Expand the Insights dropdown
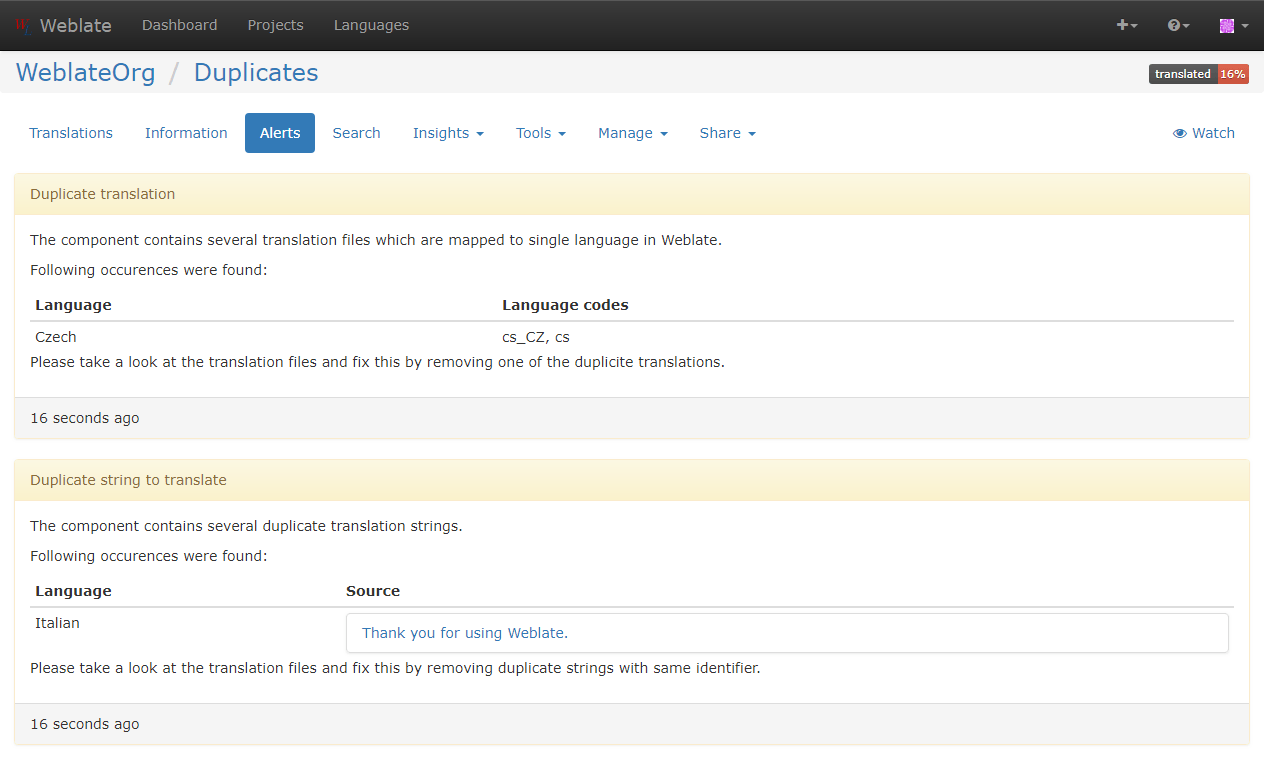Viewport: 1264px width, 765px height. (448, 133)
